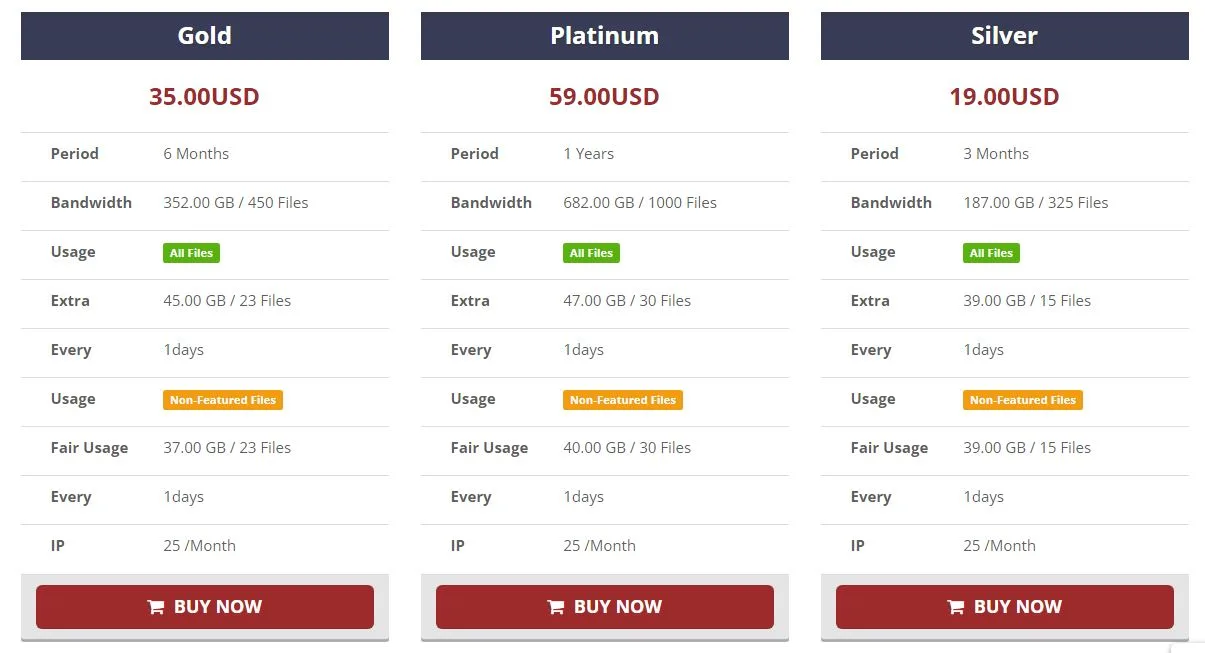Click the green All Files badge under Platinum
Viewport: 1205px width, 653px height.
pos(591,253)
